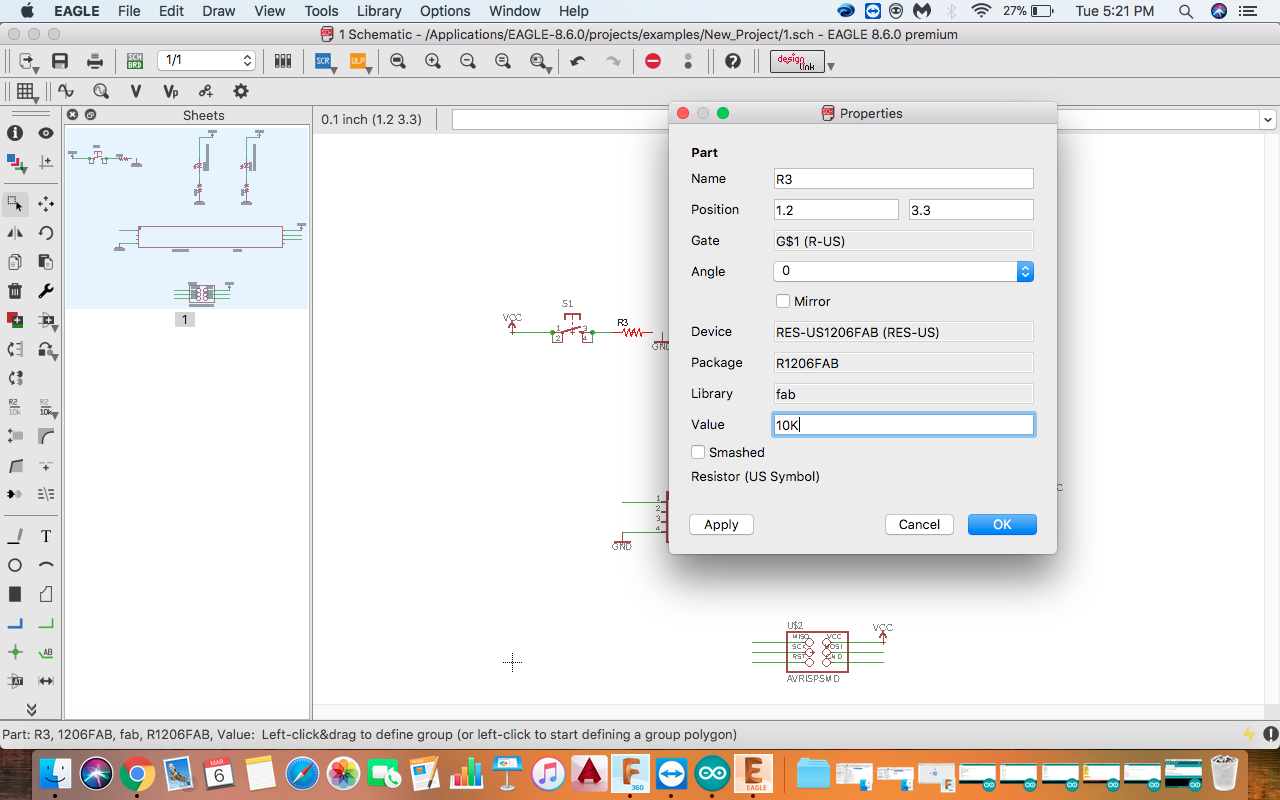Select the Label AB tool

click(46, 652)
